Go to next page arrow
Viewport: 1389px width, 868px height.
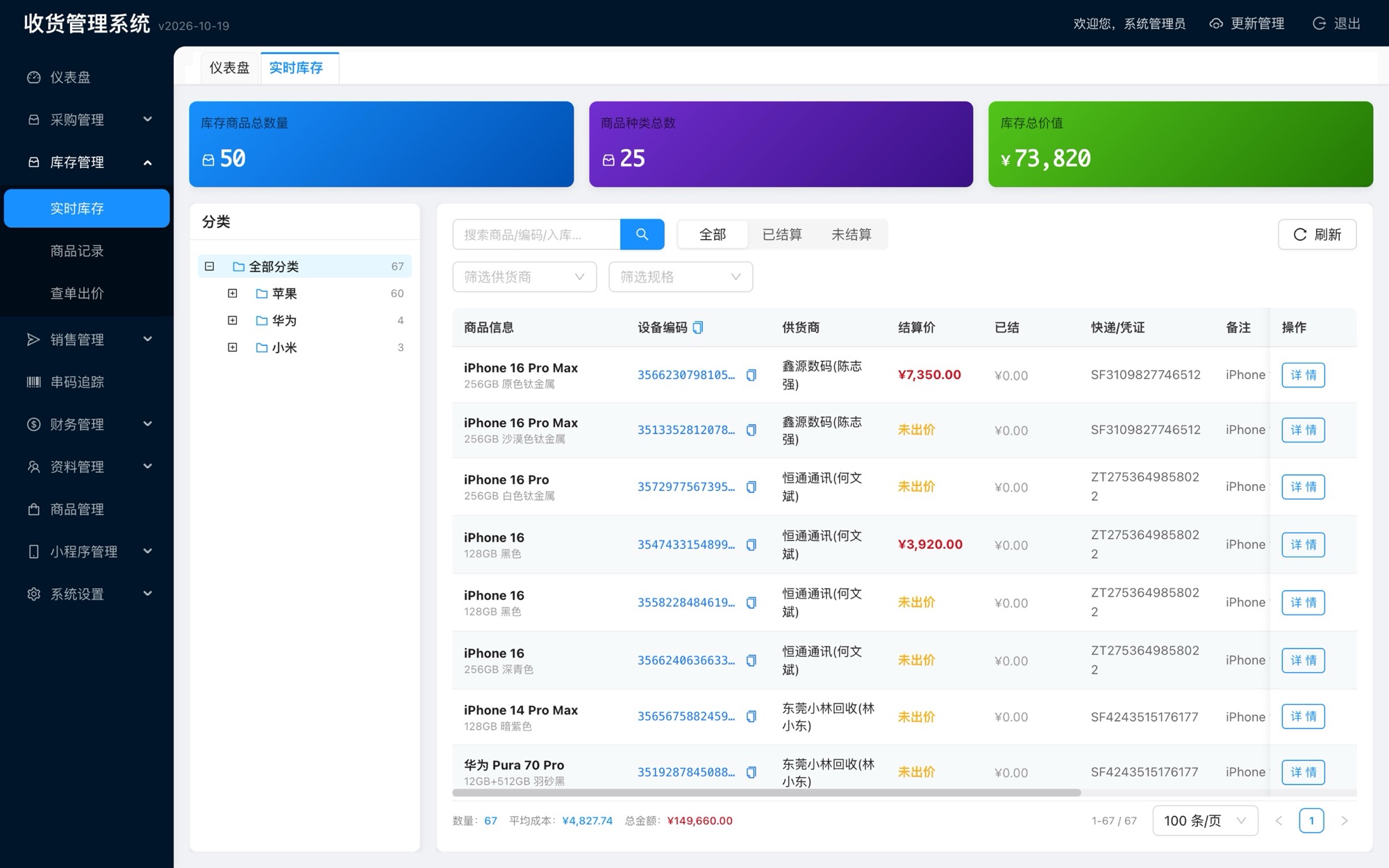point(1345,821)
